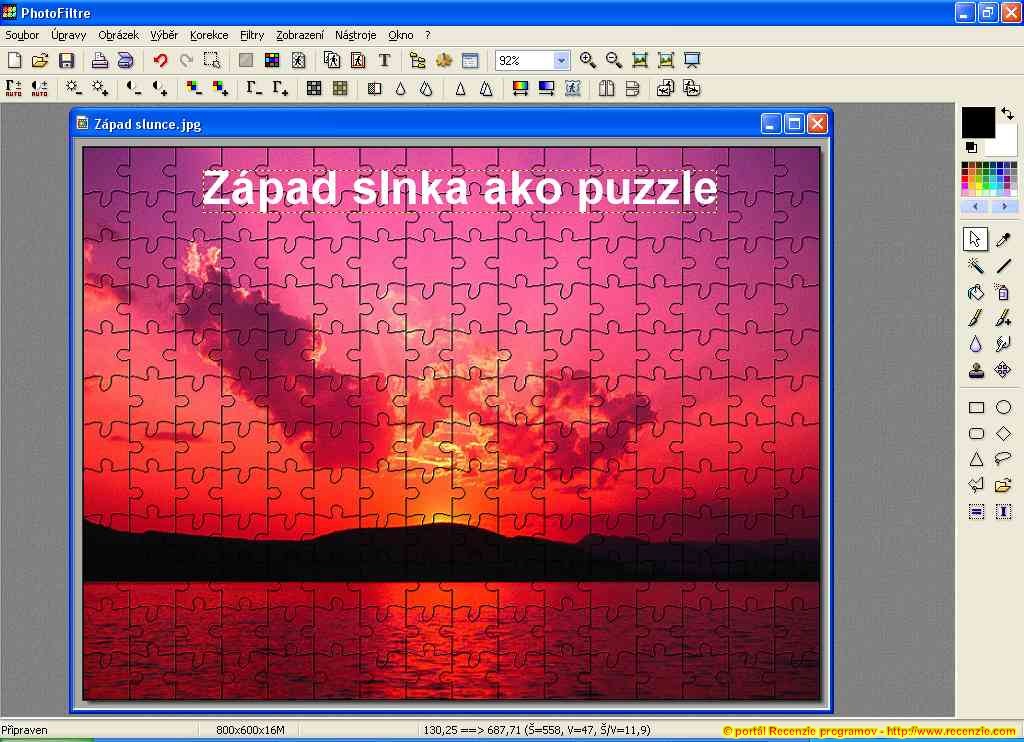Click the single triangle sharpen icon
Screen dimensions: 1024x742
[460, 88]
